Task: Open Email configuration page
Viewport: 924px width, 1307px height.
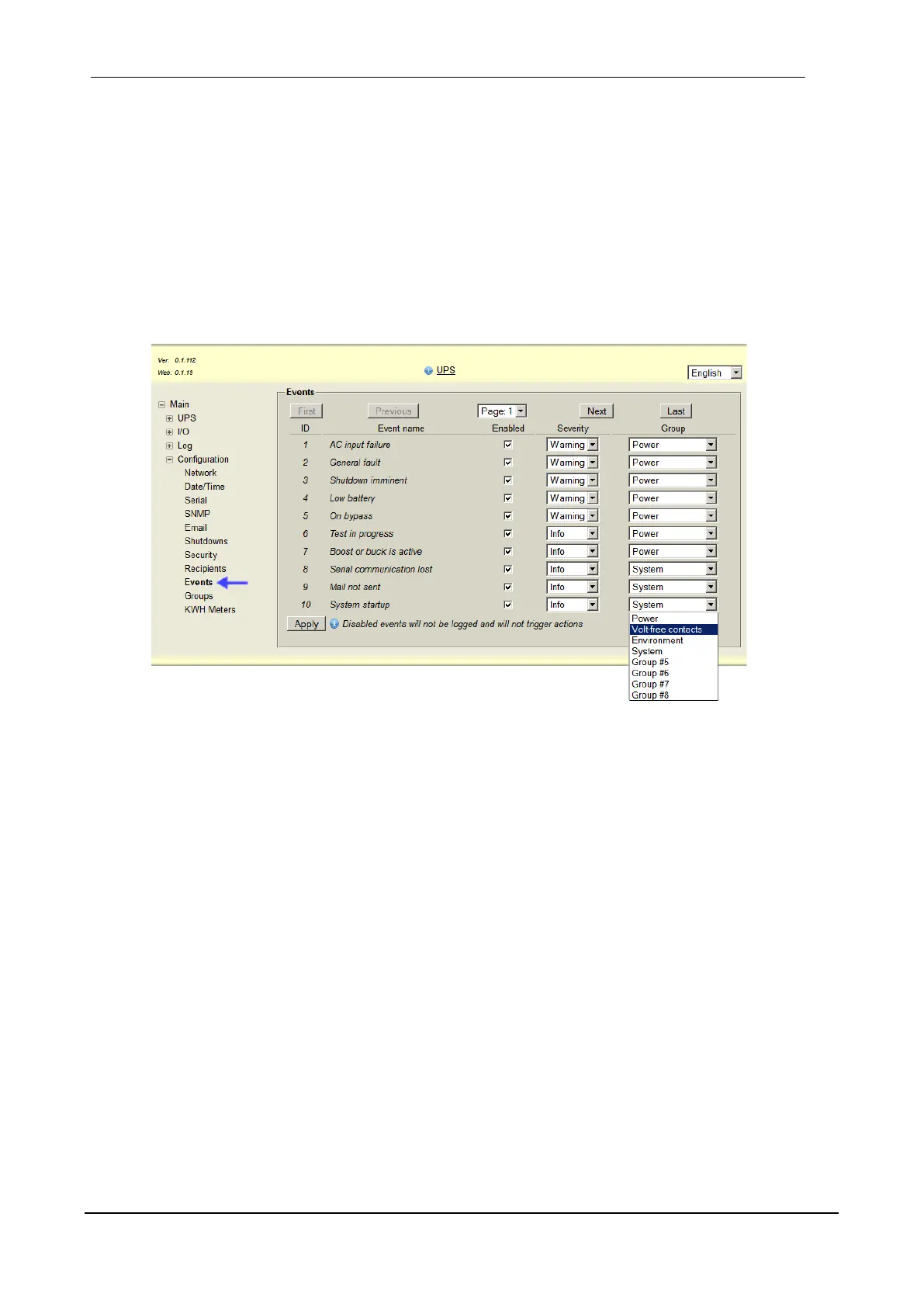Action: pyautogui.click(x=196, y=528)
